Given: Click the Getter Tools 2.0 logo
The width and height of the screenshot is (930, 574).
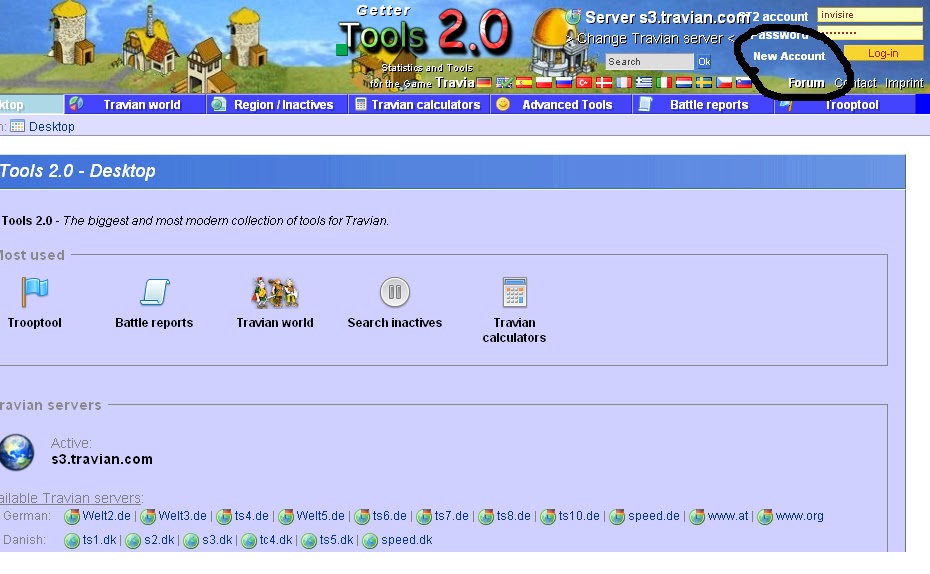Looking at the screenshot, I should [x=424, y=31].
